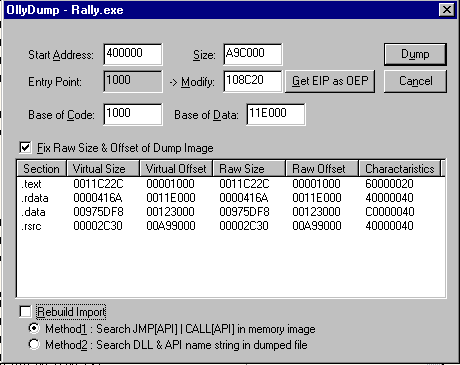Click Virtual Offset value 00123000

coord(171,212)
